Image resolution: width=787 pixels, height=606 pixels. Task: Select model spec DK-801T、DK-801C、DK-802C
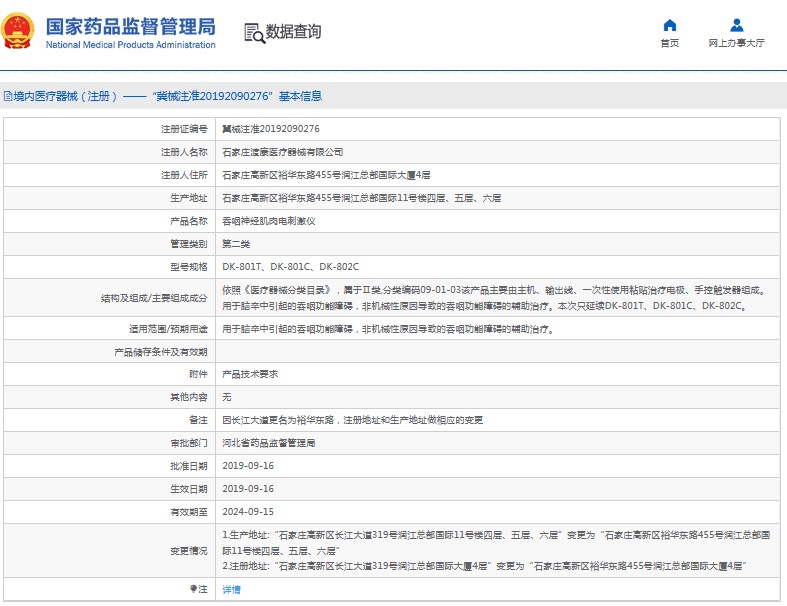click(x=291, y=267)
